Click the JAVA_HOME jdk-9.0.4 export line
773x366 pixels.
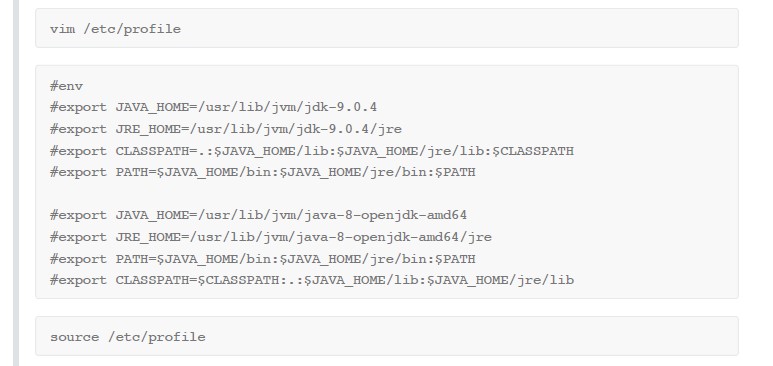pyautogui.click(x=213, y=108)
